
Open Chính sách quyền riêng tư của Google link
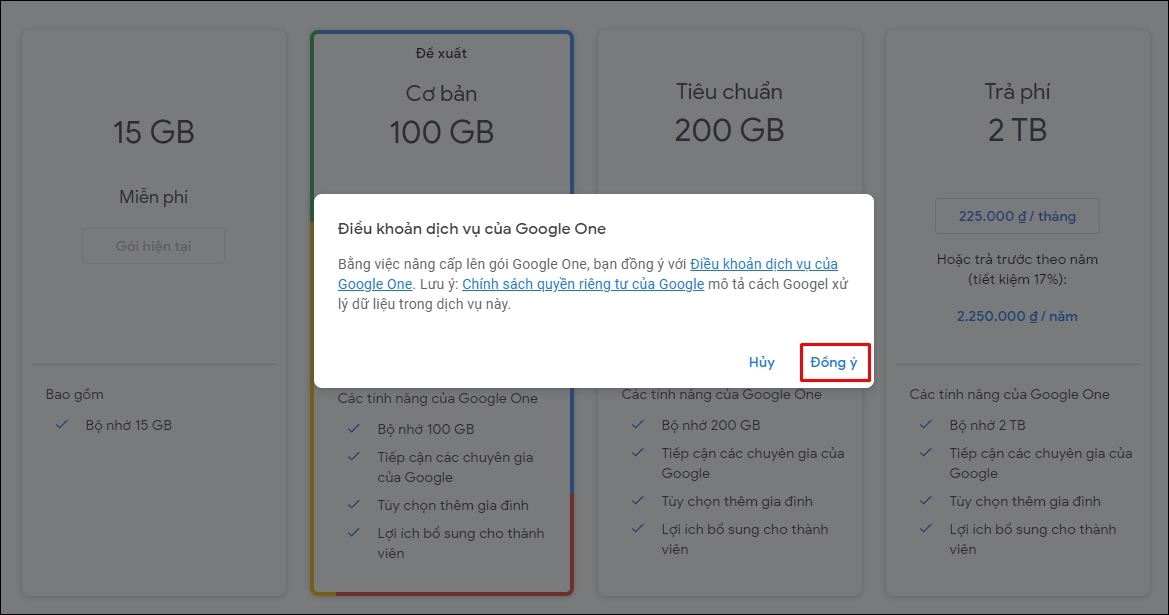(x=582, y=284)
